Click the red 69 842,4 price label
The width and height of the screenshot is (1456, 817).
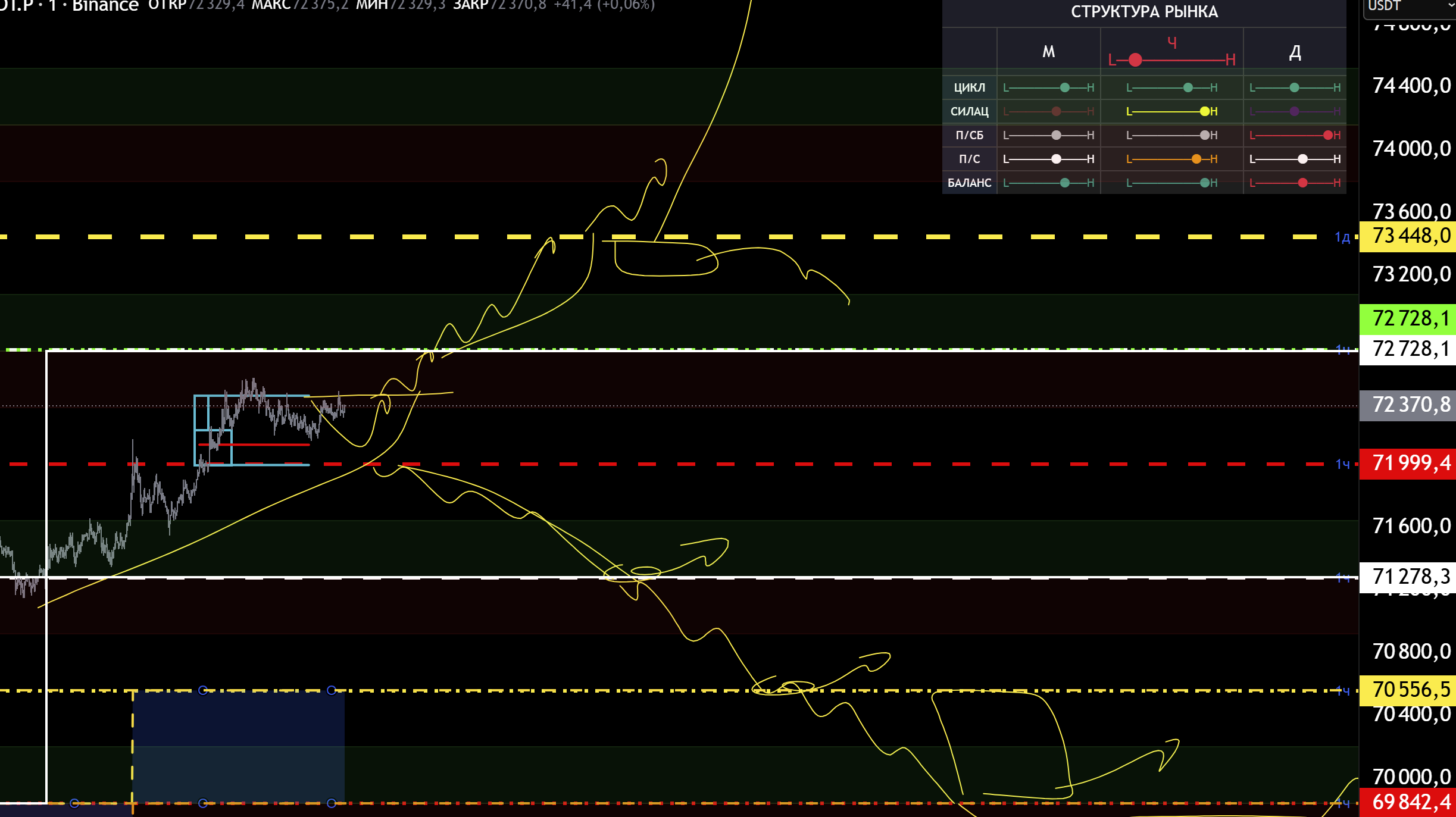pos(1408,803)
